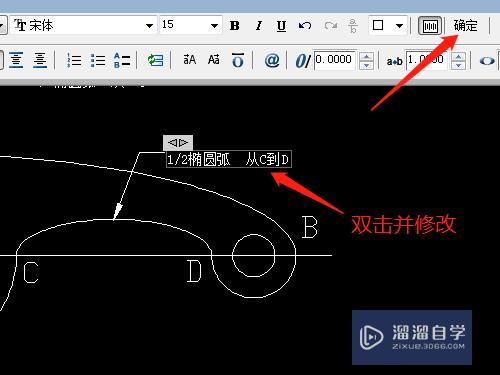The height and width of the screenshot is (375, 500).
Task: Toggle Underline text formatting
Action: (281, 26)
